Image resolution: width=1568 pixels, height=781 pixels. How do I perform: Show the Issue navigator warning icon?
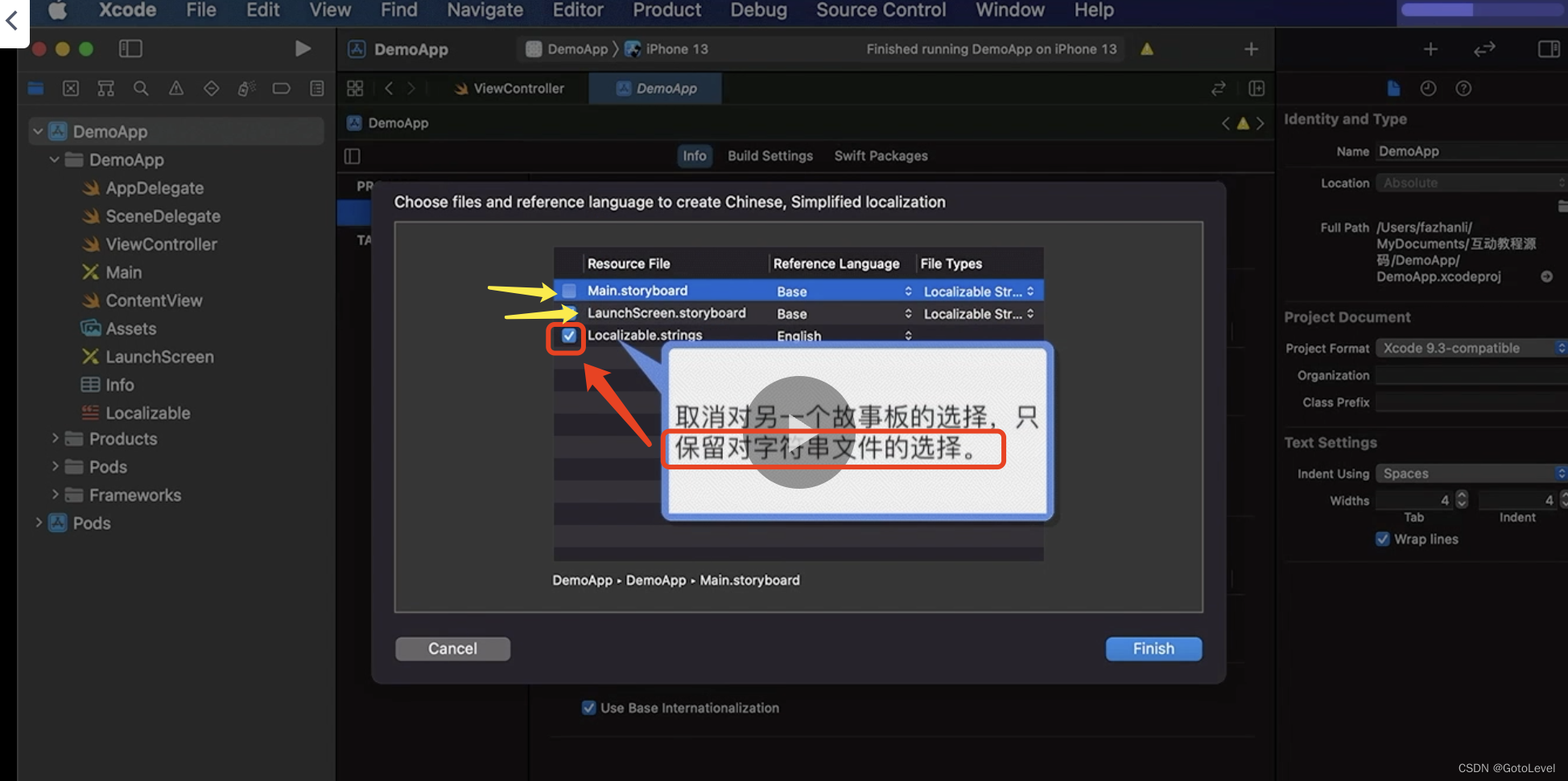click(x=175, y=89)
